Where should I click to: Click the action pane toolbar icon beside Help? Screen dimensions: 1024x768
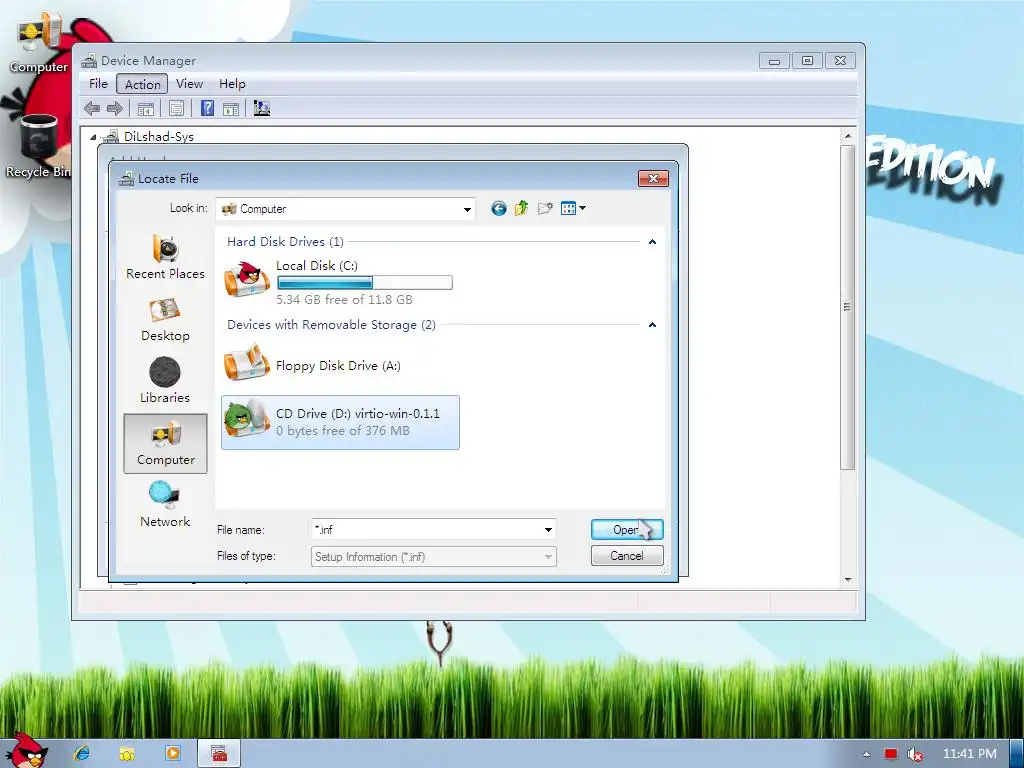(x=231, y=108)
